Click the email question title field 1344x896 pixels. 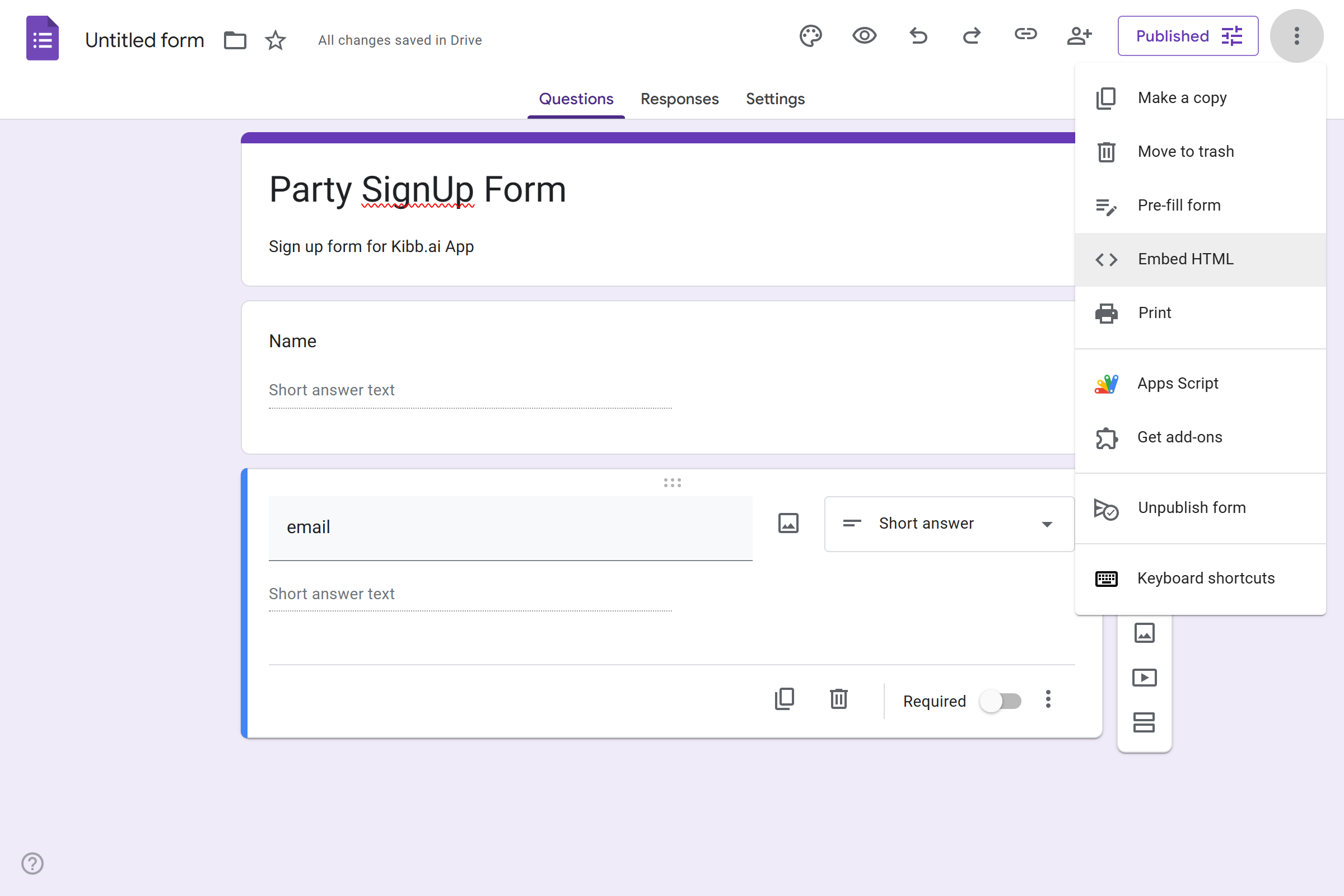[510, 528]
